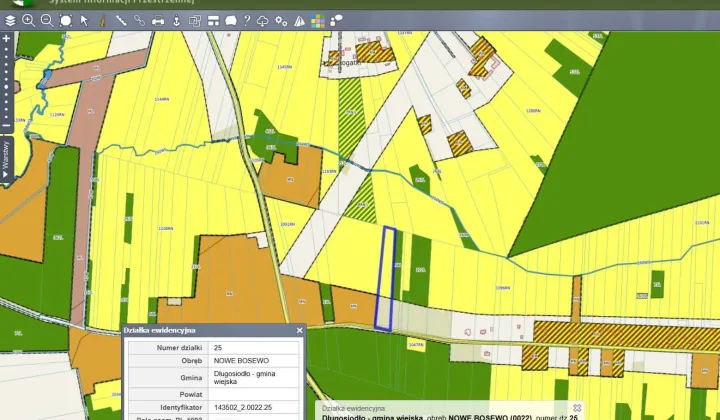This screenshot has height=420, width=720.
Task: Click the chain link icon in toolbar
Action: (x=139, y=20)
